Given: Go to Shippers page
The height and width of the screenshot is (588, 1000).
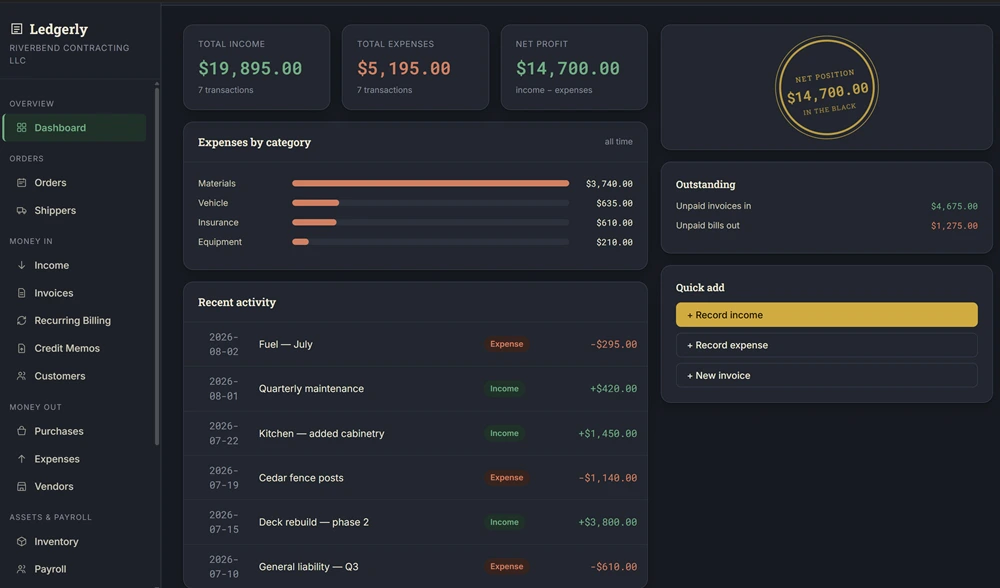Looking at the screenshot, I should click(x=75, y=210).
